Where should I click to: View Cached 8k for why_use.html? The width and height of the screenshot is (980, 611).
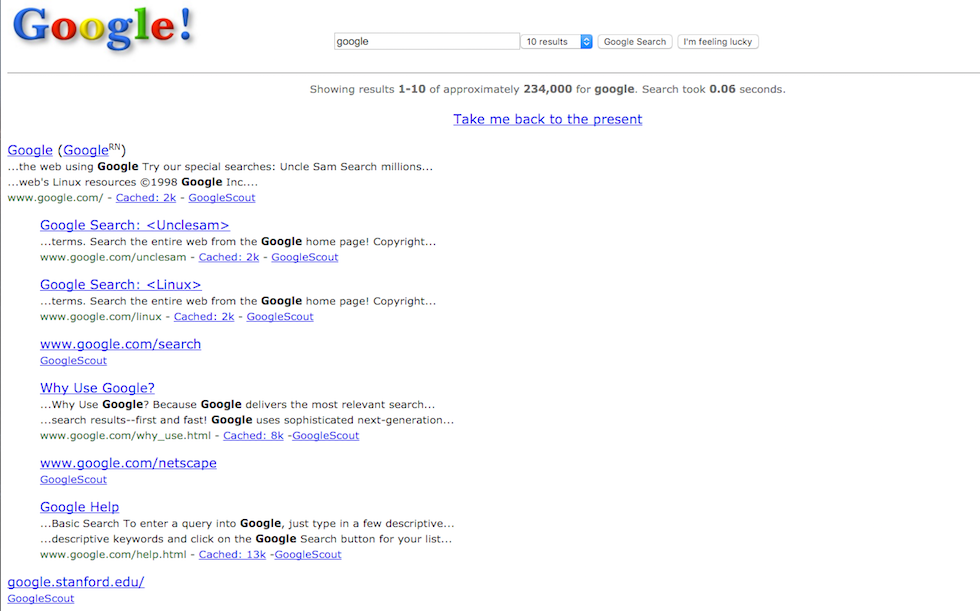pyautogui.click(x=253, y=436)
